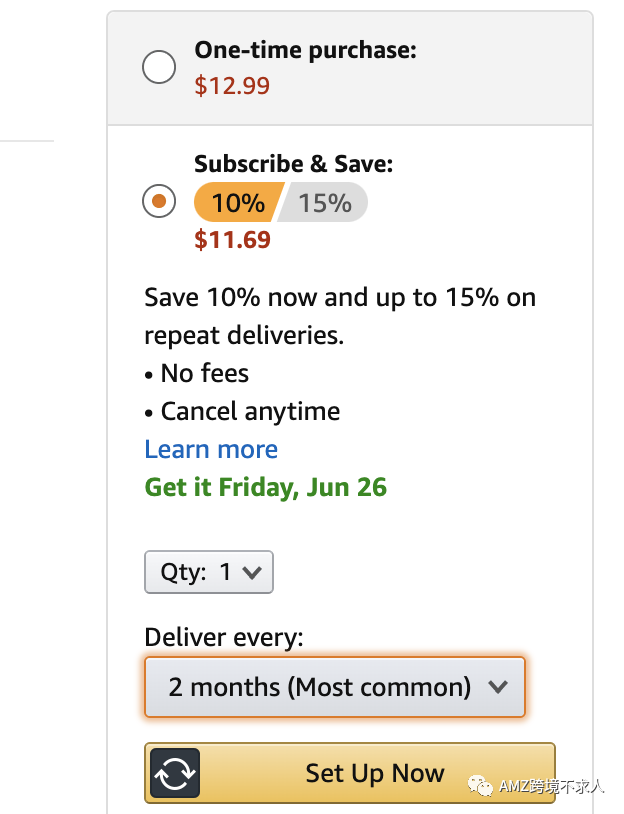Select the Subscribe & Save radio button
The image size is (624, 814).
click(159, 202)
